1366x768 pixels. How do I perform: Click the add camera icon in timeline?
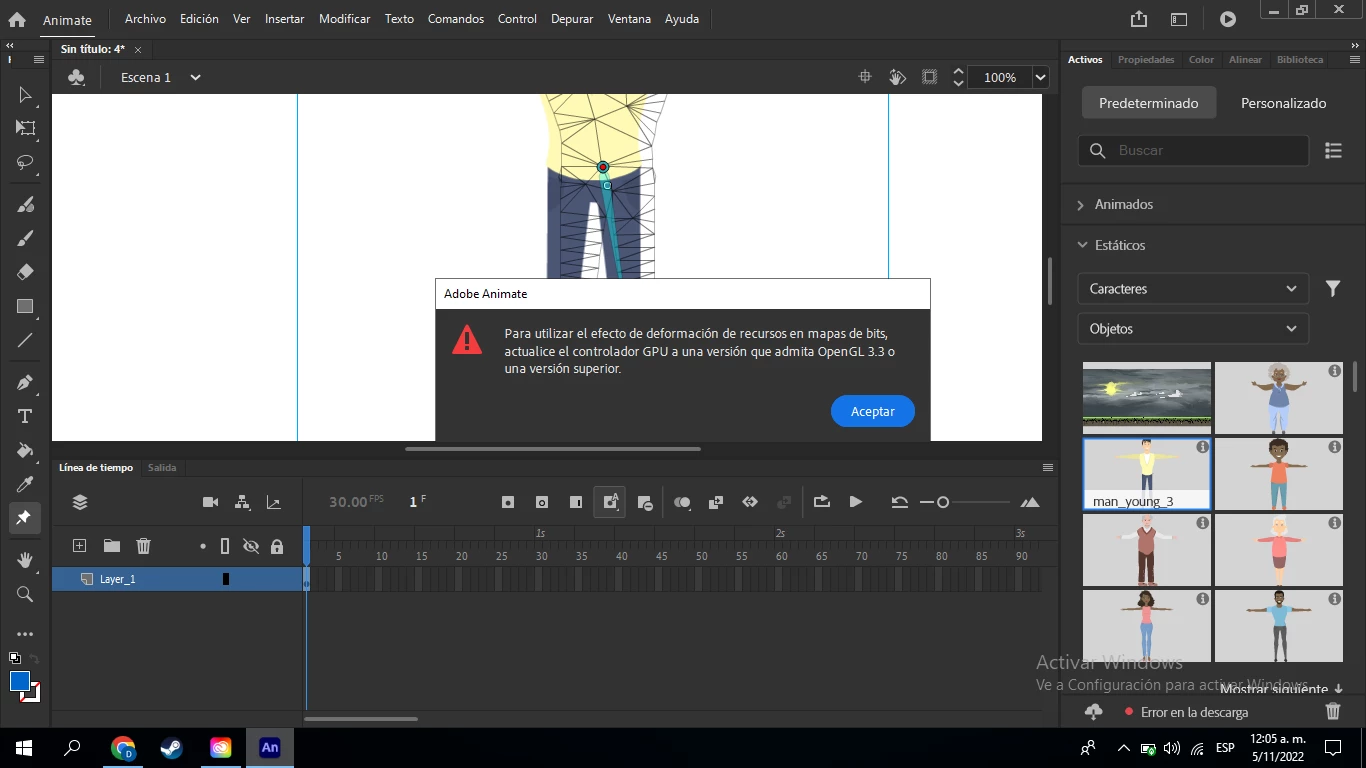(x=210, y=502)
